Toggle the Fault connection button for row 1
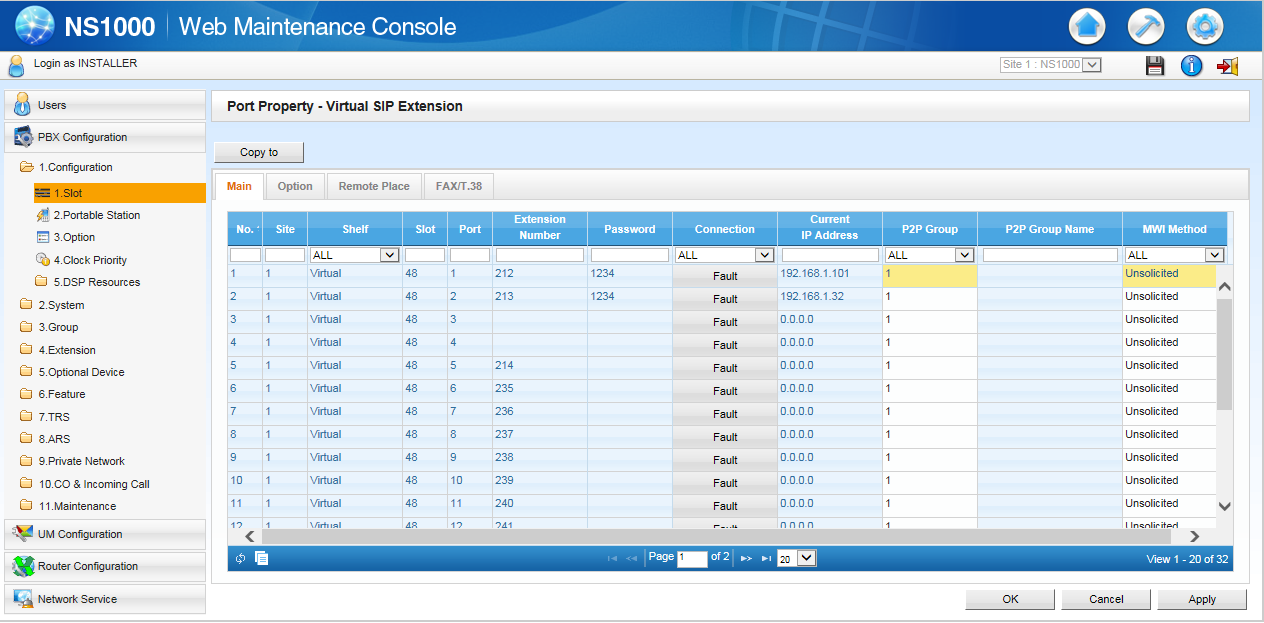This screenshot has width=1264, height=623. pyautogui.click(x=725, y=276)
